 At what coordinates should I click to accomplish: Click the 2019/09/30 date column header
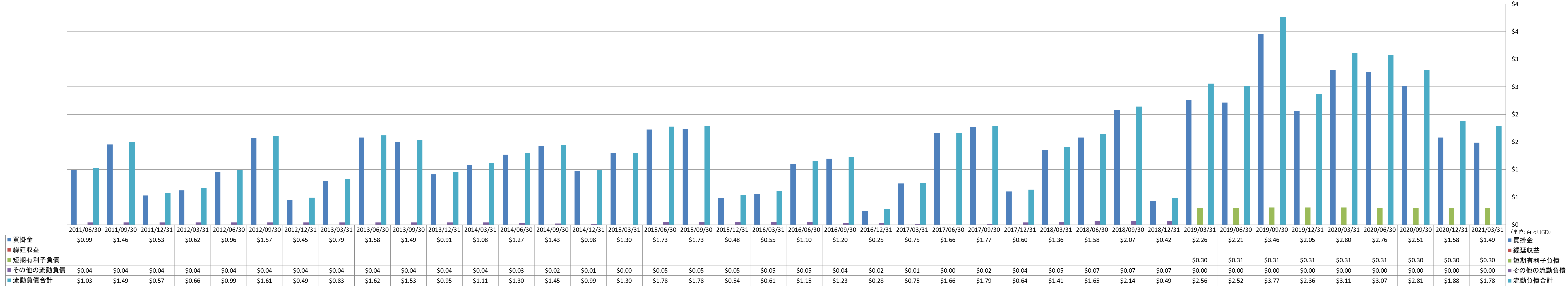point(1272,230)
